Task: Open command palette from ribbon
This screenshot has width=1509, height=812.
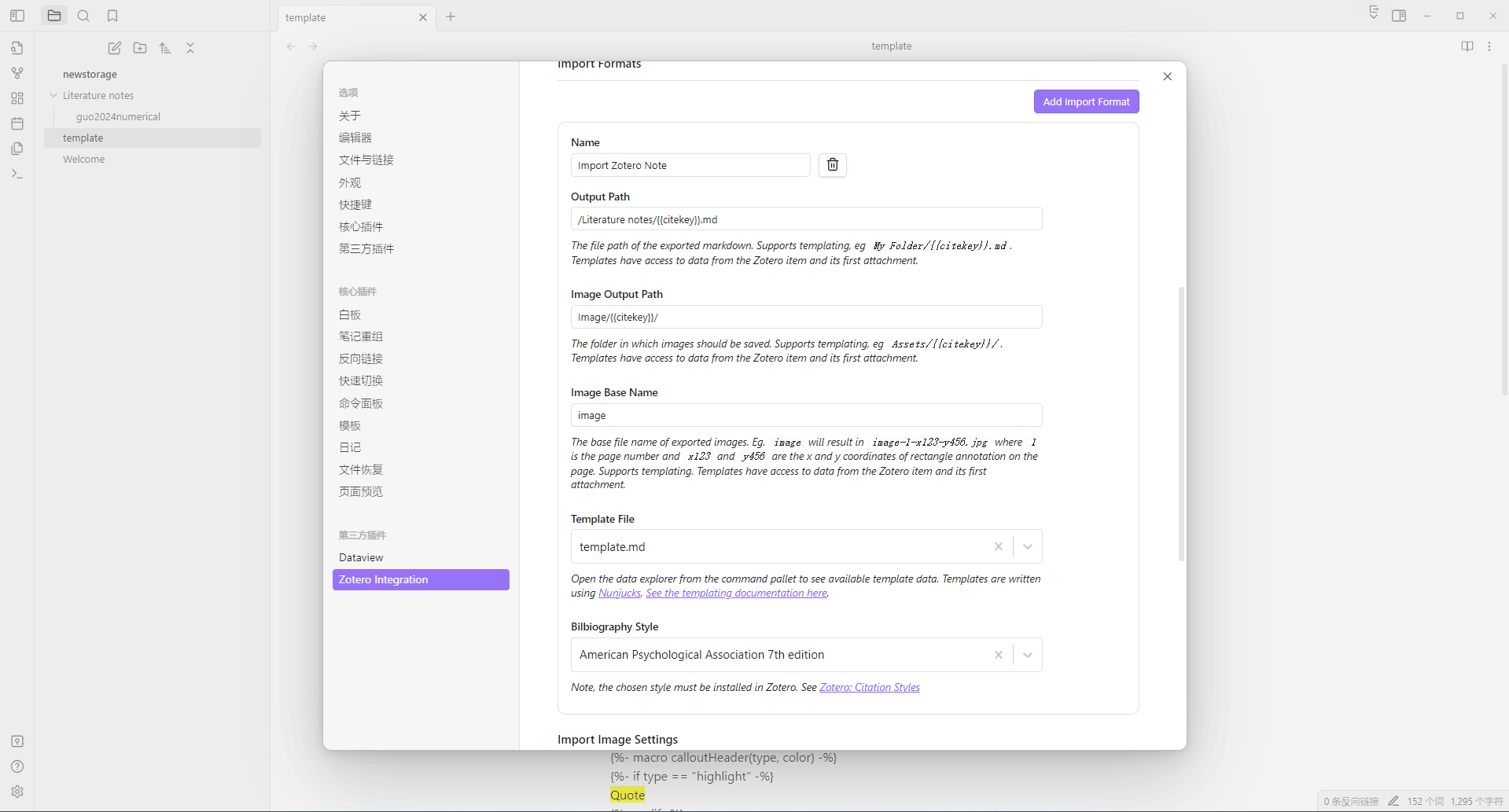Action: (x=17, y=174)
